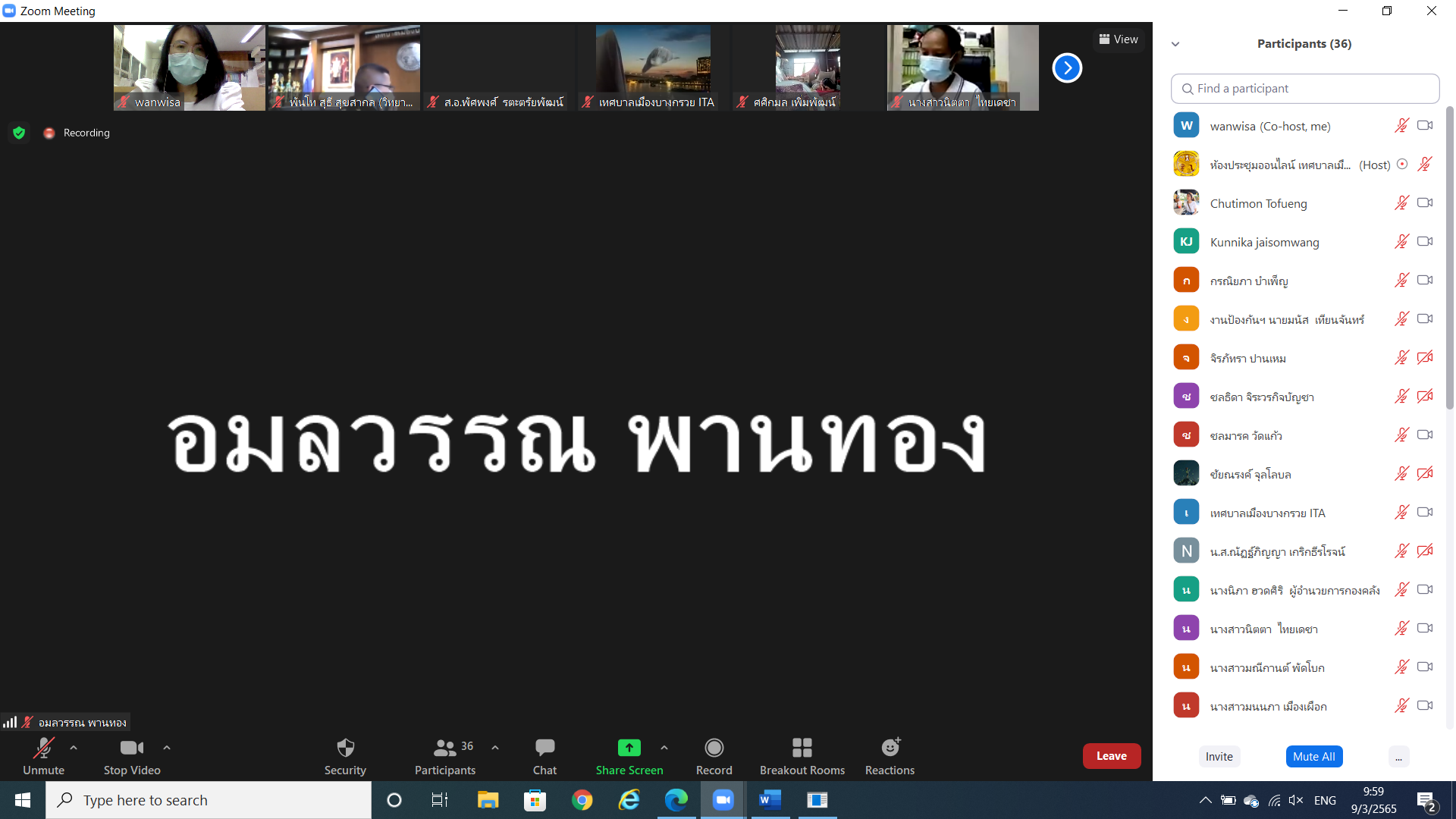Click the Participants list scrollbar
Image resolution: width=1456 pixels, height=819 pixels.
tap(1449, 258)
